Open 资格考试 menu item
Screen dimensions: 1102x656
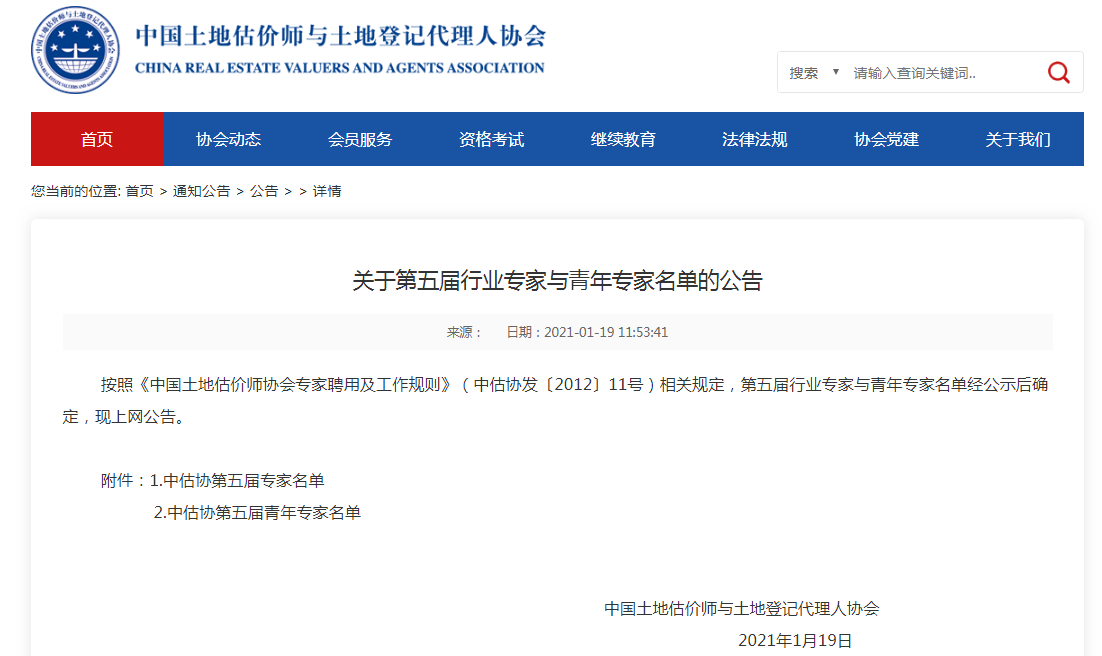[491, 139]
